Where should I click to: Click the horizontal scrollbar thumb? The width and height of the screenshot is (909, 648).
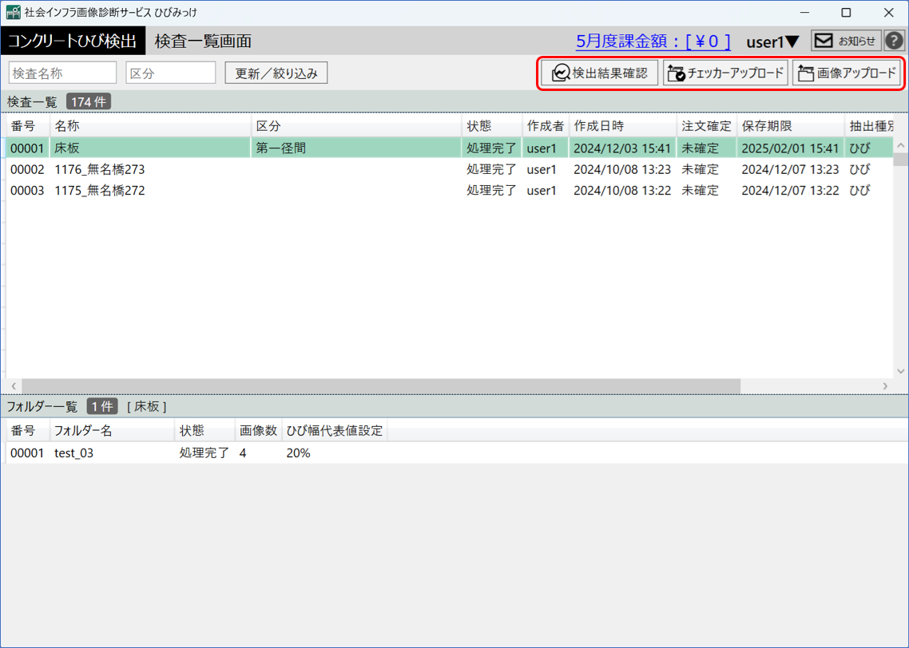(381, 386)
